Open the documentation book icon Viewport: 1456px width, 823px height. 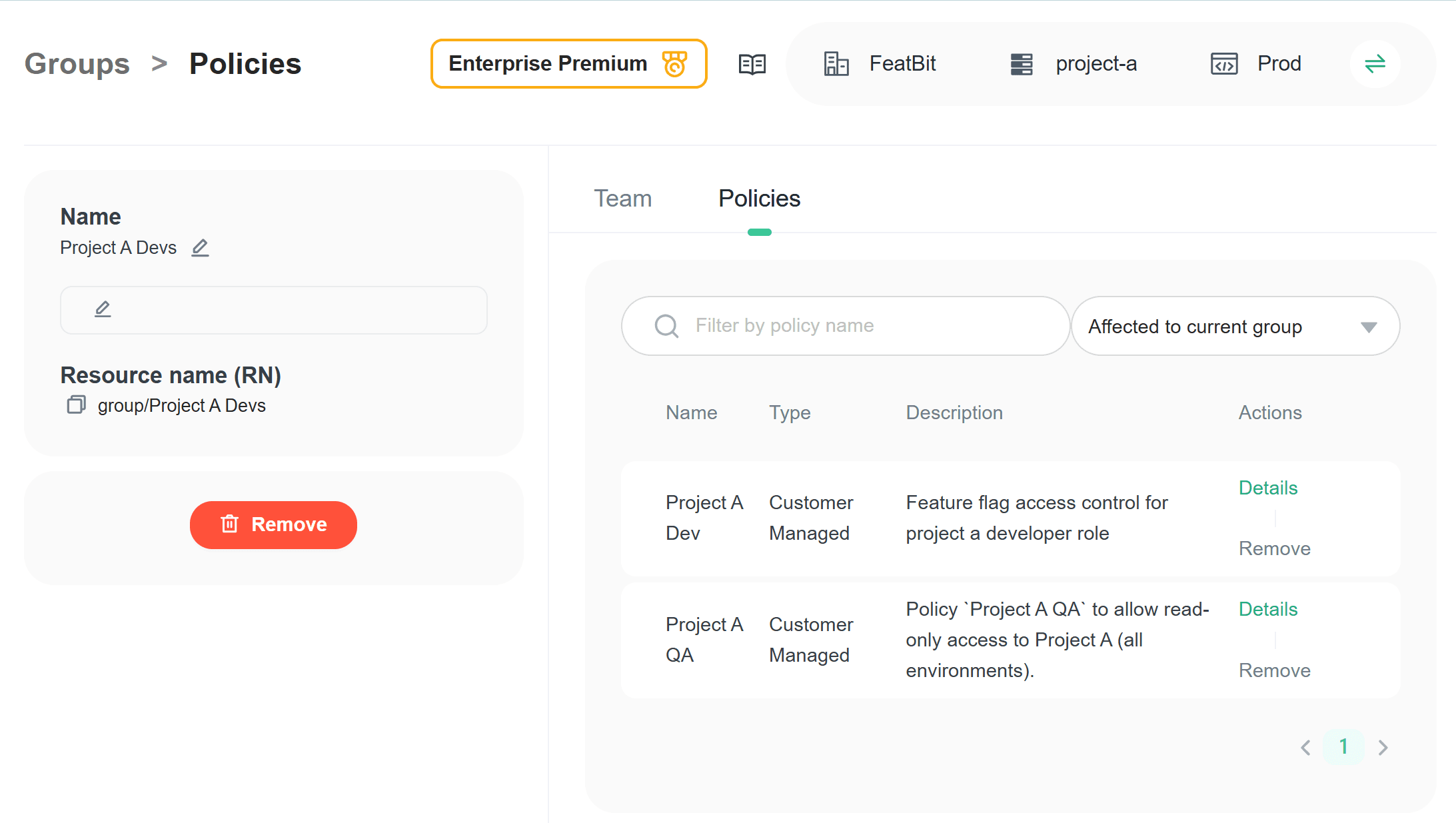click(x=752, y=64)
